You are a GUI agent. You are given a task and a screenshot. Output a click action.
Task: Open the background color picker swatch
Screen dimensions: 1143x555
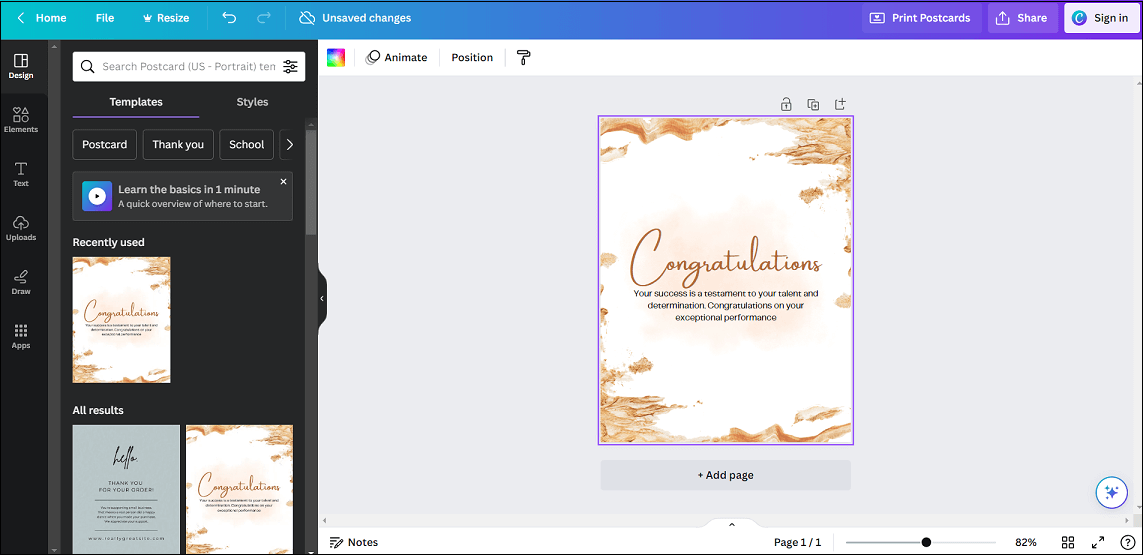point(335,58)
